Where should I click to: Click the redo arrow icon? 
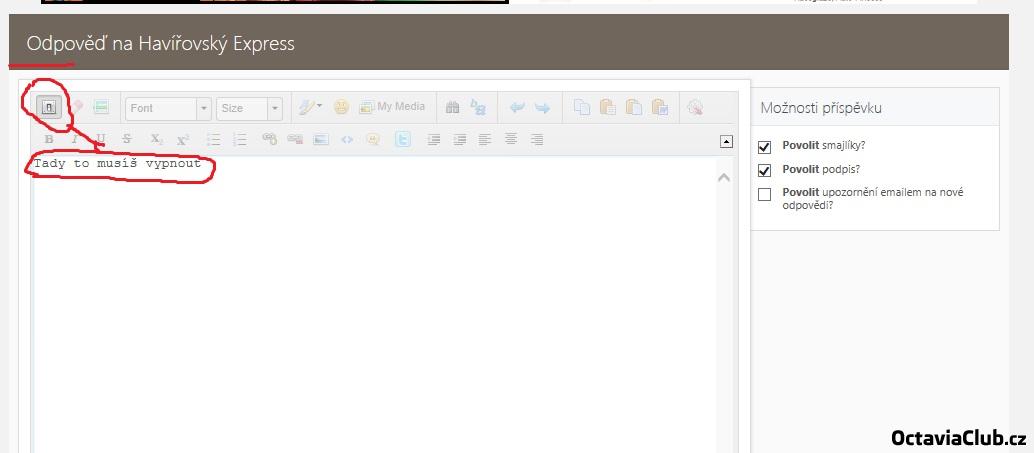tap(542, 108)
